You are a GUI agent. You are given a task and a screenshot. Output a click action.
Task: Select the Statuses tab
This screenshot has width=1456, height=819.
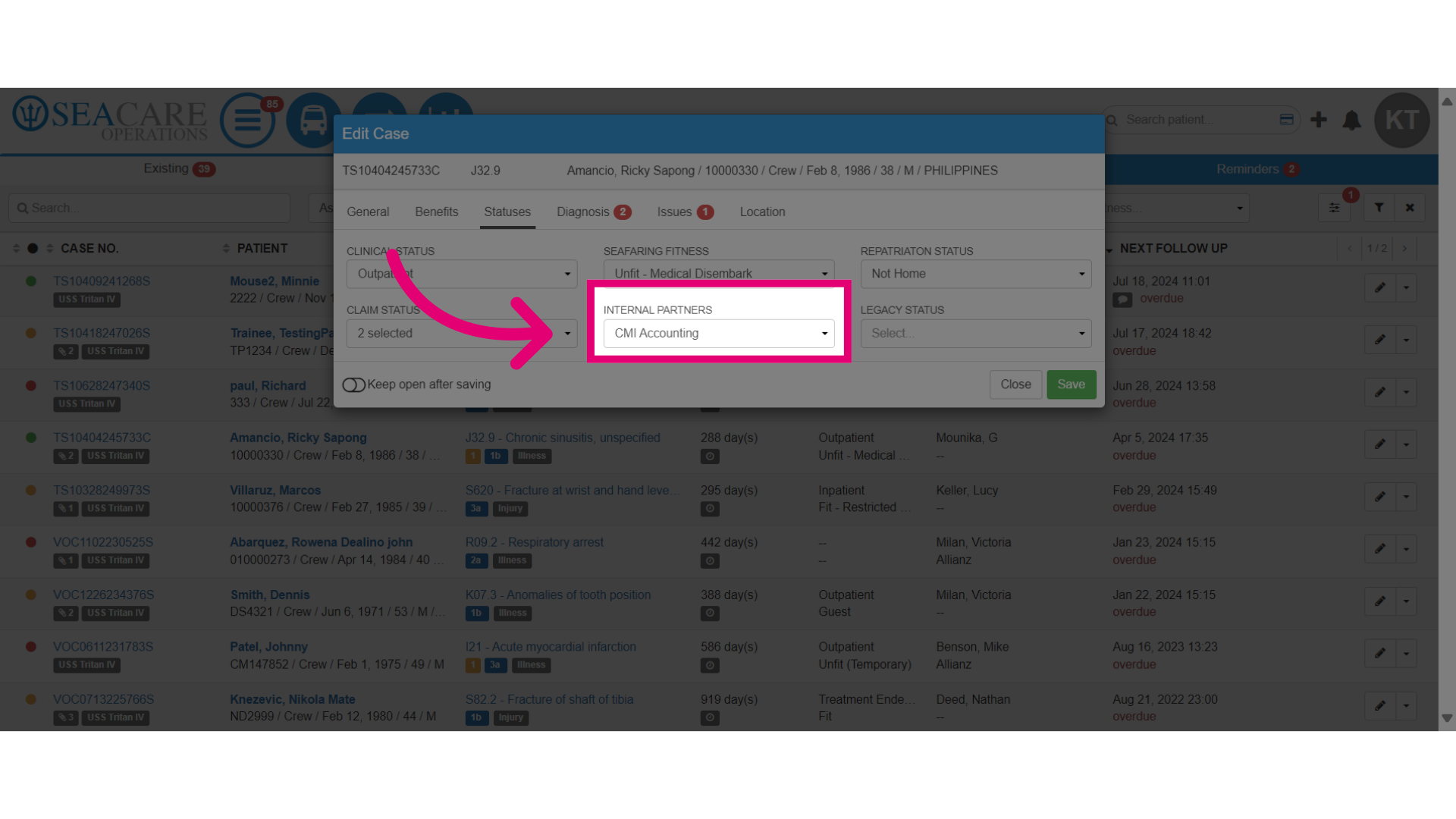[507, 212]
